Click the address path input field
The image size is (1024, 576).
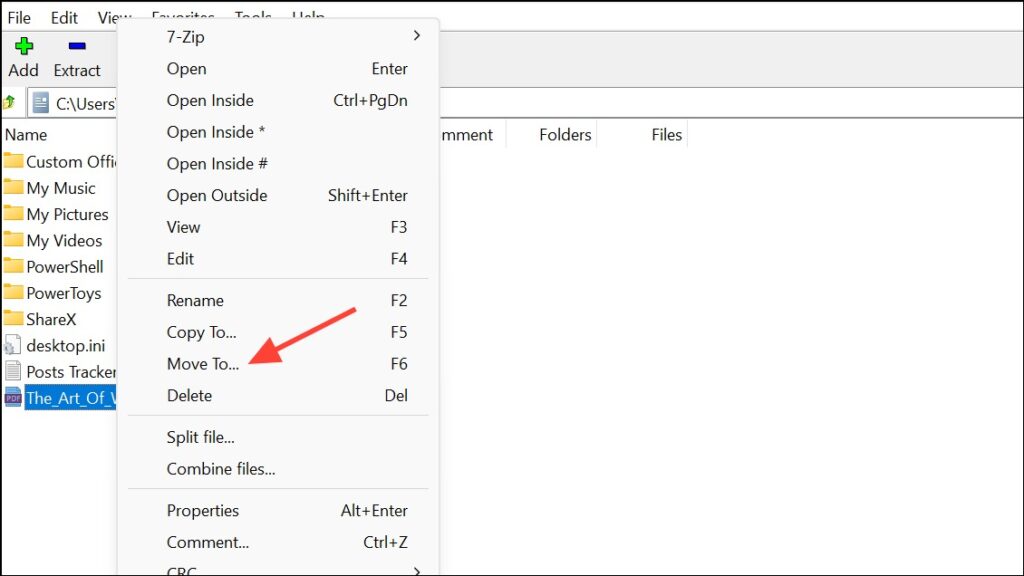click(86, 103)
